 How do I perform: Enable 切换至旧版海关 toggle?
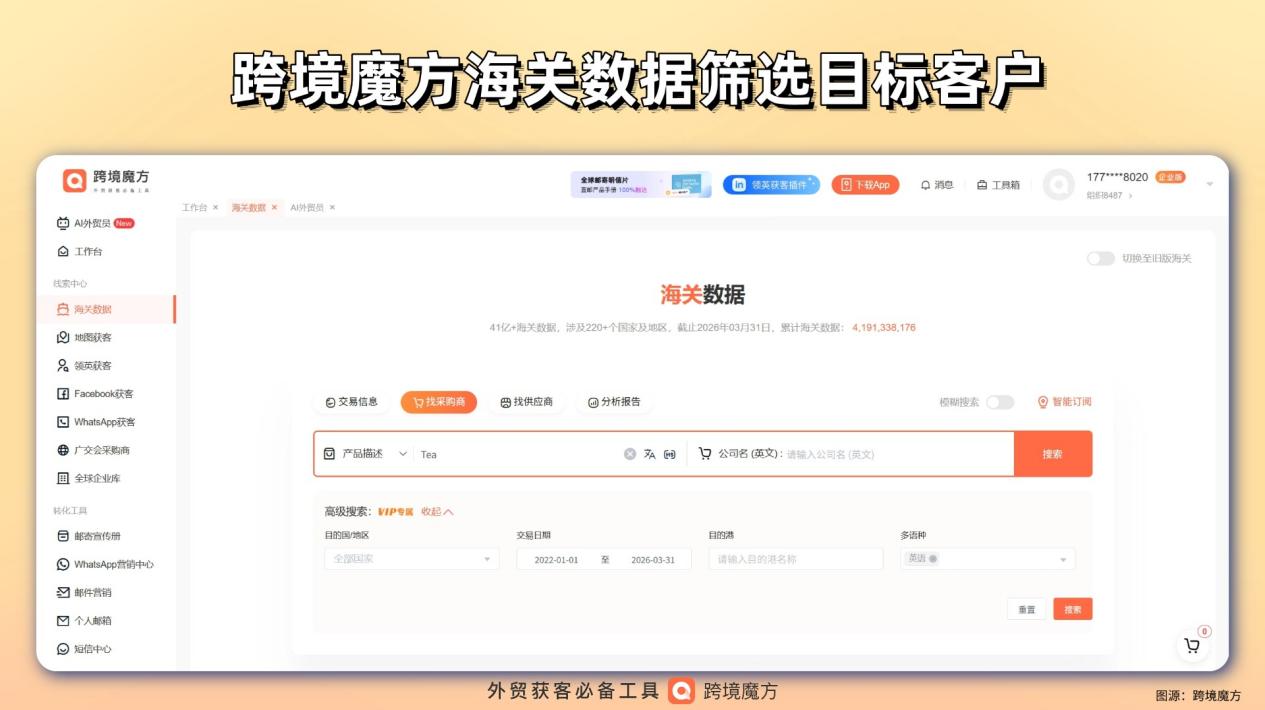[1102, 257]
